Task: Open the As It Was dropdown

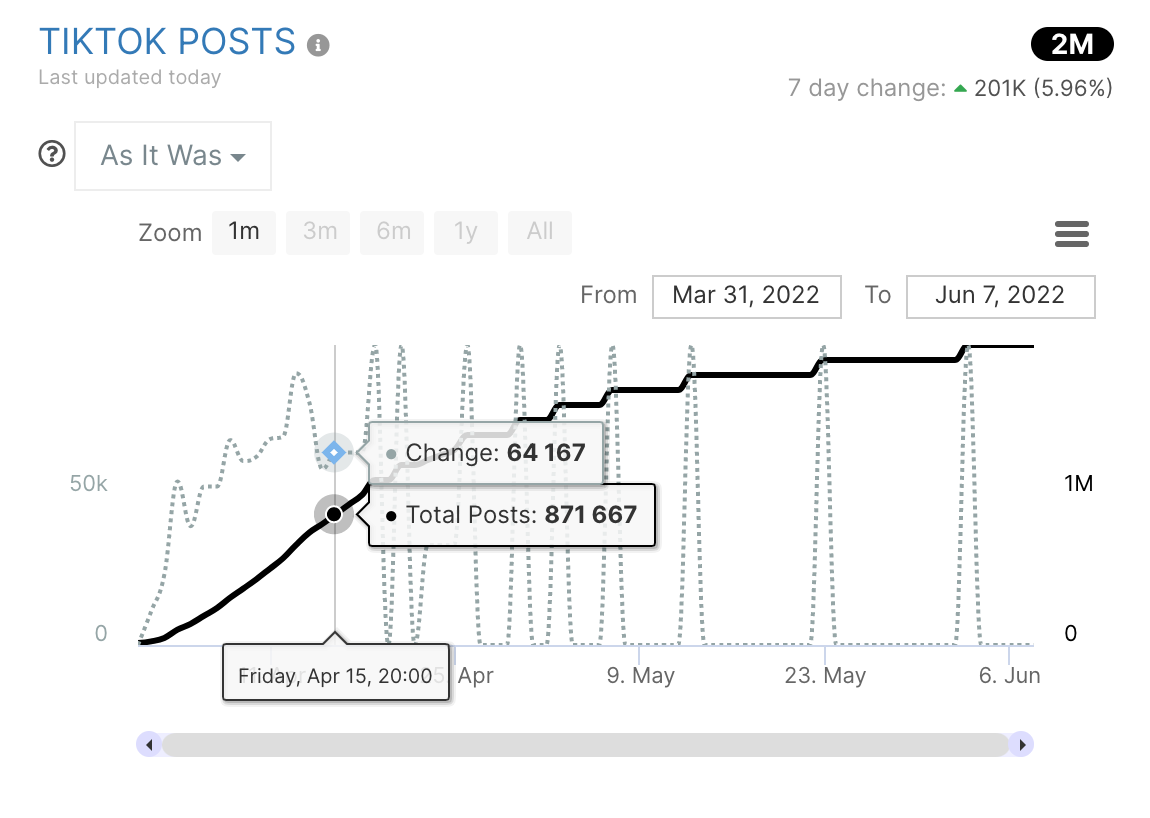Action: [x=173, y=156]
